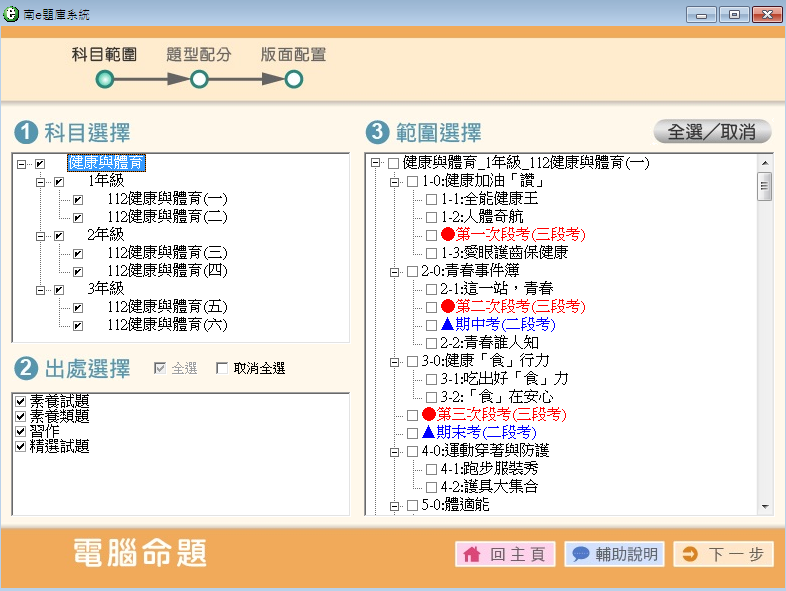The width and height of the screenshot is (786, 591).
Task: Collapse the 2-0:青春事件簿 node
Action: pyautogui.click(x=394, y=271)
